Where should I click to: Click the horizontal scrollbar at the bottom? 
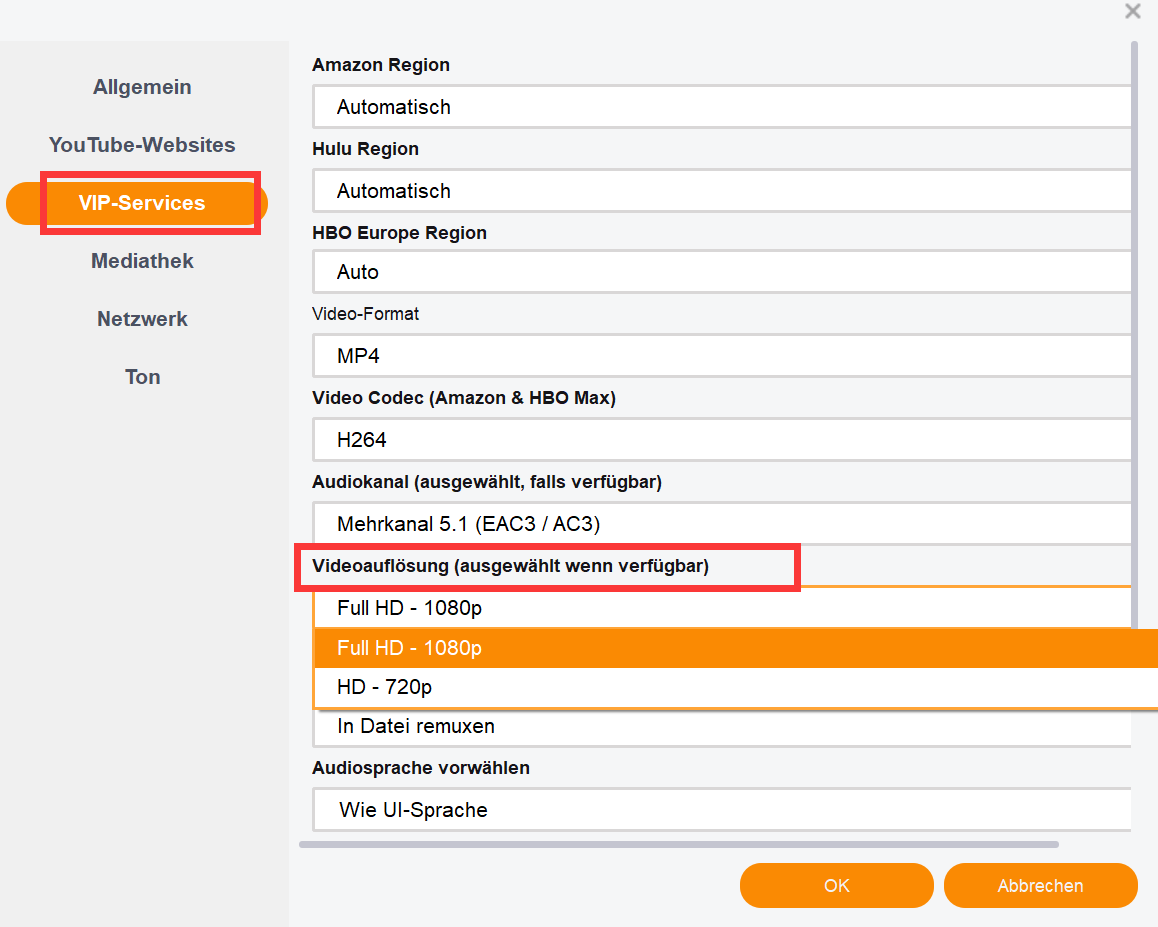tap(679, 844)
